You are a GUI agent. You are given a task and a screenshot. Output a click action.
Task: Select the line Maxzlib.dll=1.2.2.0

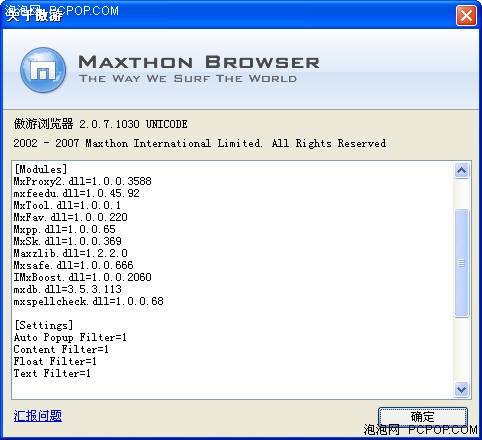pyautogui.click(x=71, y=253)
